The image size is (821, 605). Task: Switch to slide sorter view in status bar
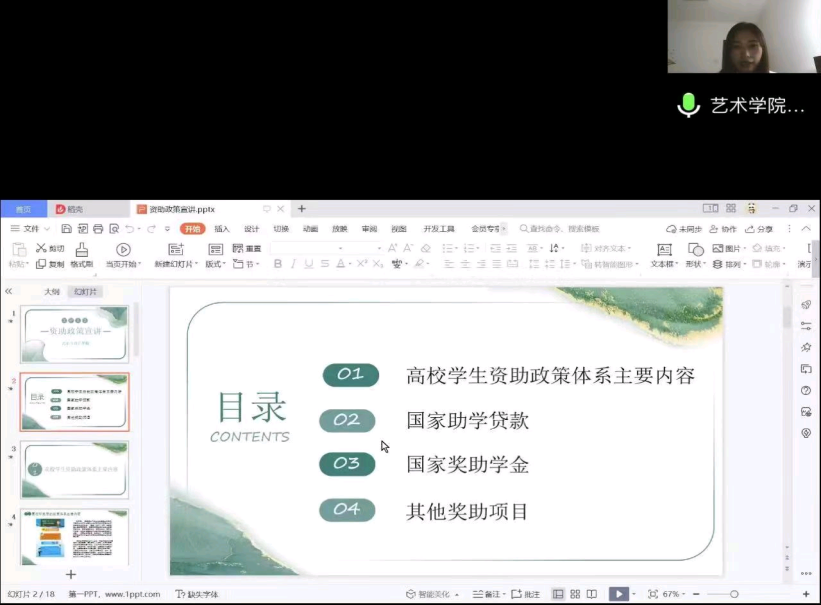tap(575, 594)
